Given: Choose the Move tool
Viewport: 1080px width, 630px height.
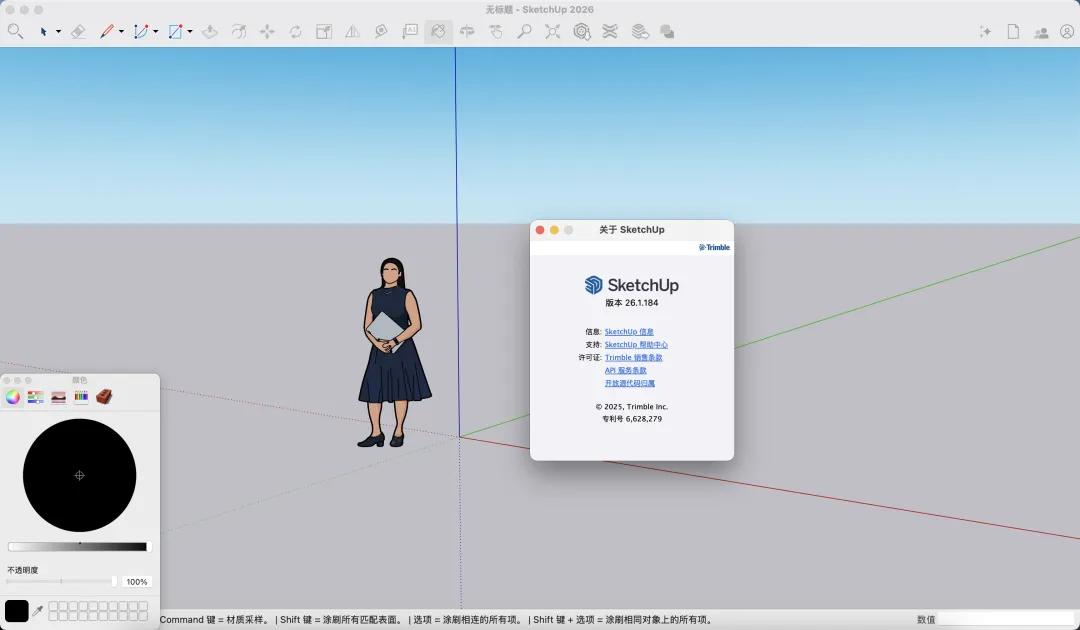Looking at the screenshot, I should [x=267, y=32].
